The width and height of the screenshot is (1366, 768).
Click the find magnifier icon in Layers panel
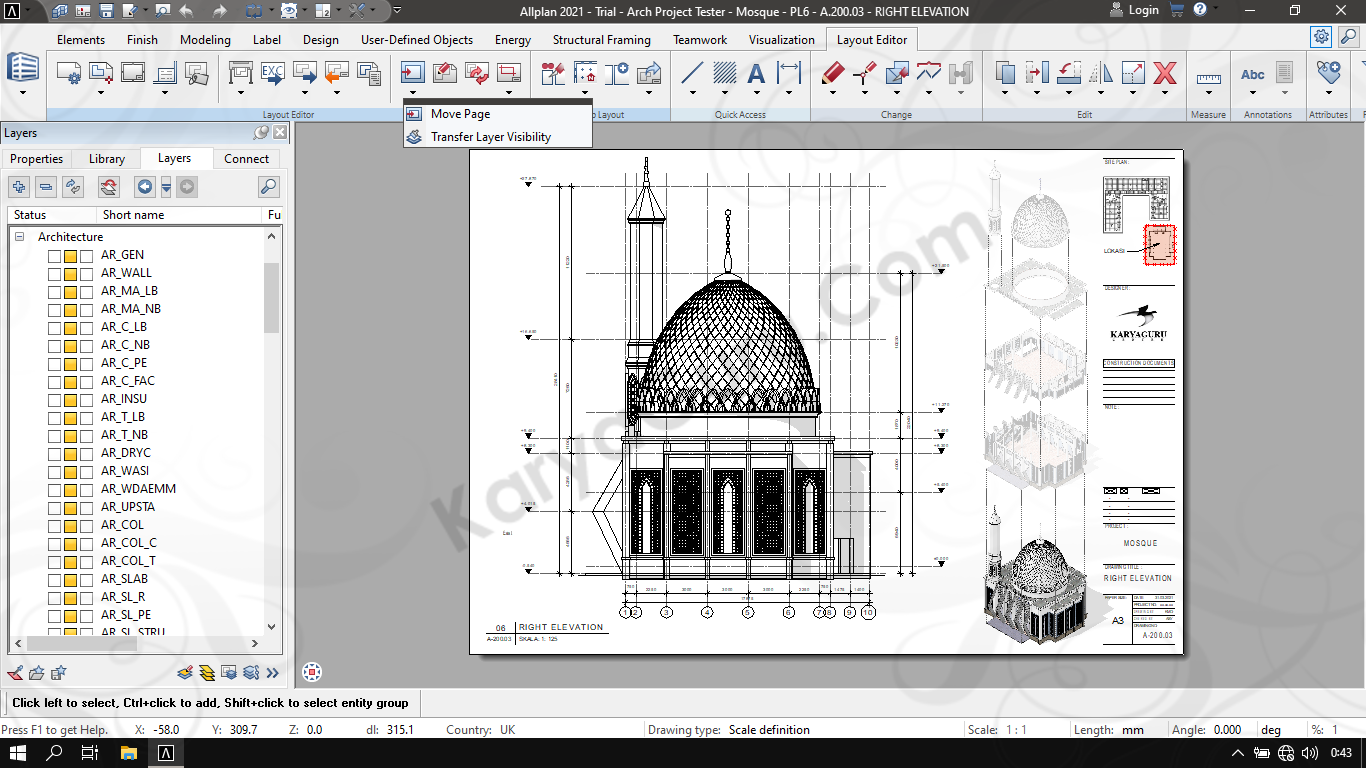pos(268,186)
